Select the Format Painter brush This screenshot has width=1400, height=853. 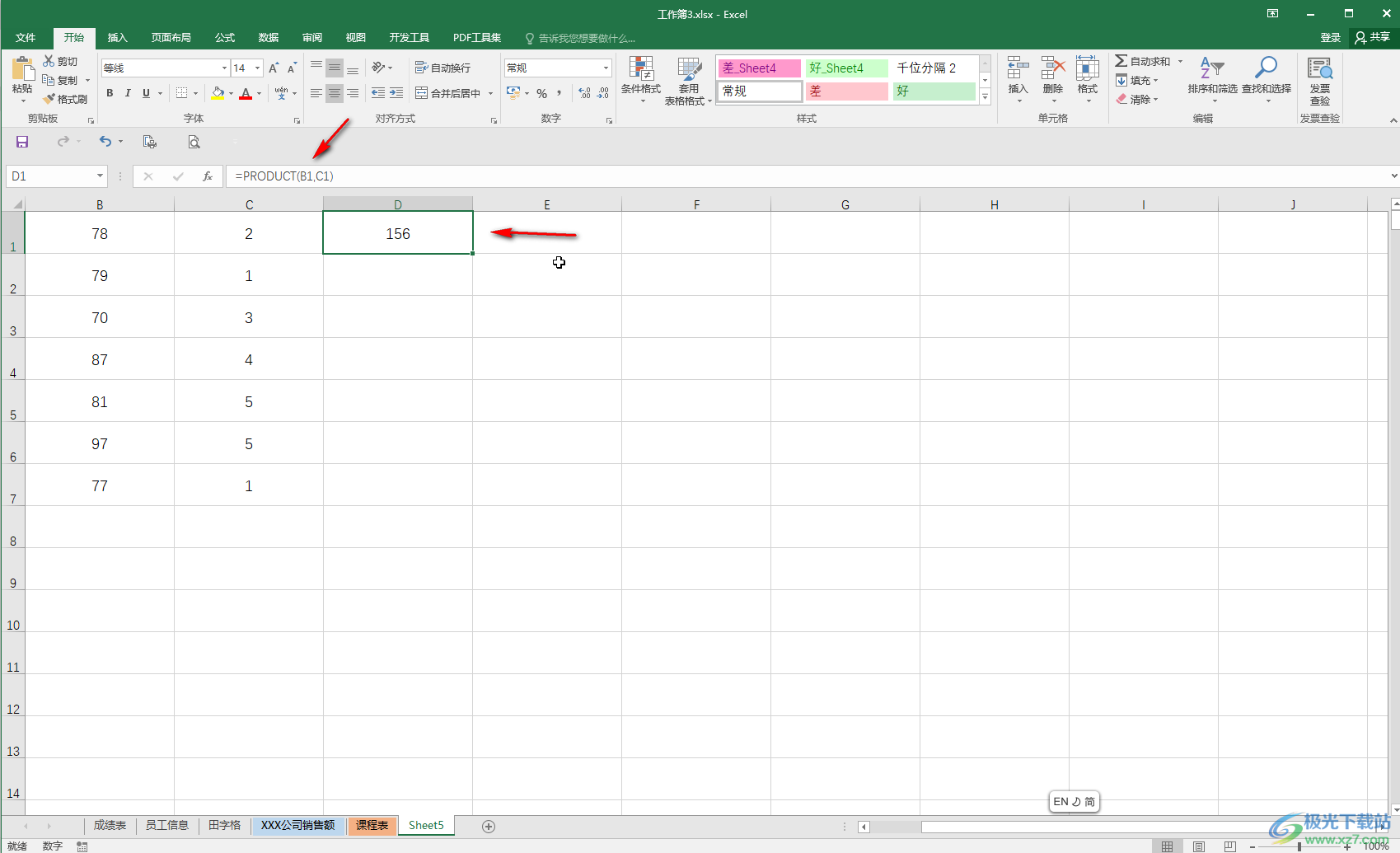(49, 99)
